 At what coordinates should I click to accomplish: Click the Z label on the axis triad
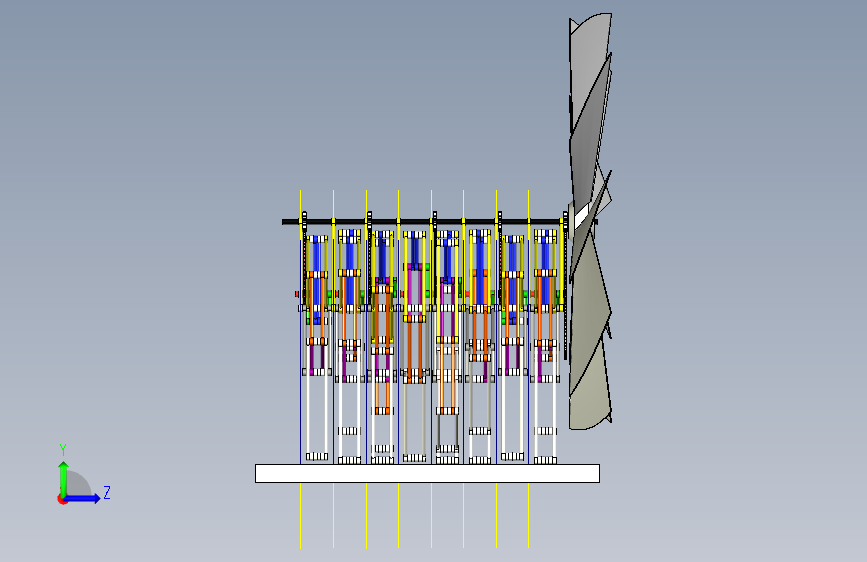tap(107, 492)
